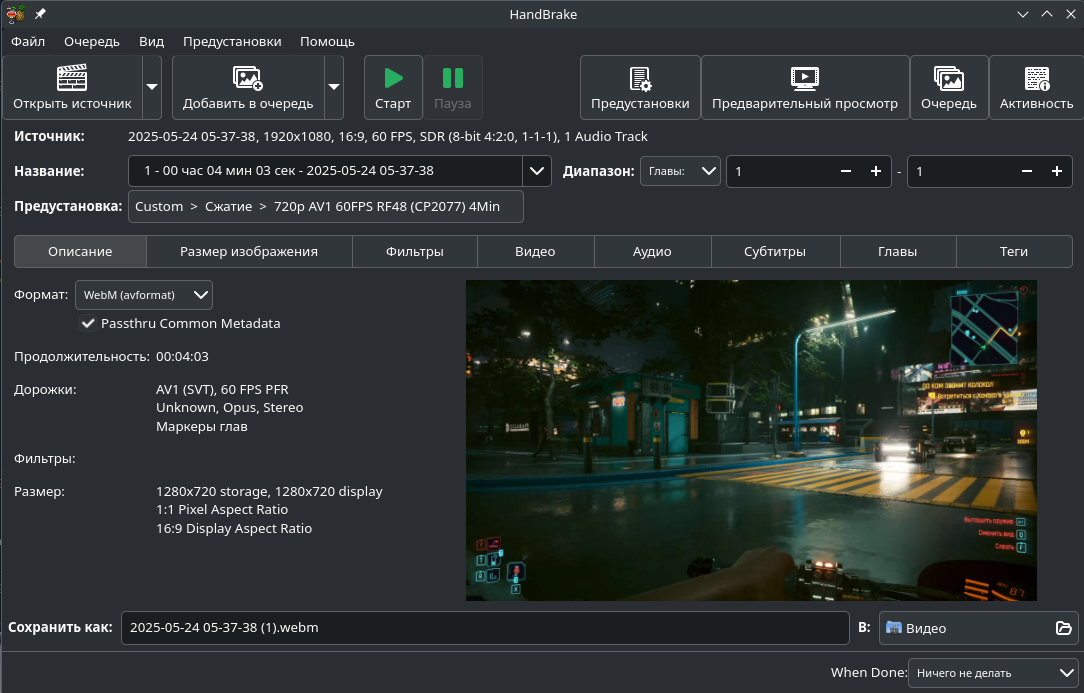Switch to the Размер изображения tab
This screenshot has width=1084, height=693.
pos(249,252)
